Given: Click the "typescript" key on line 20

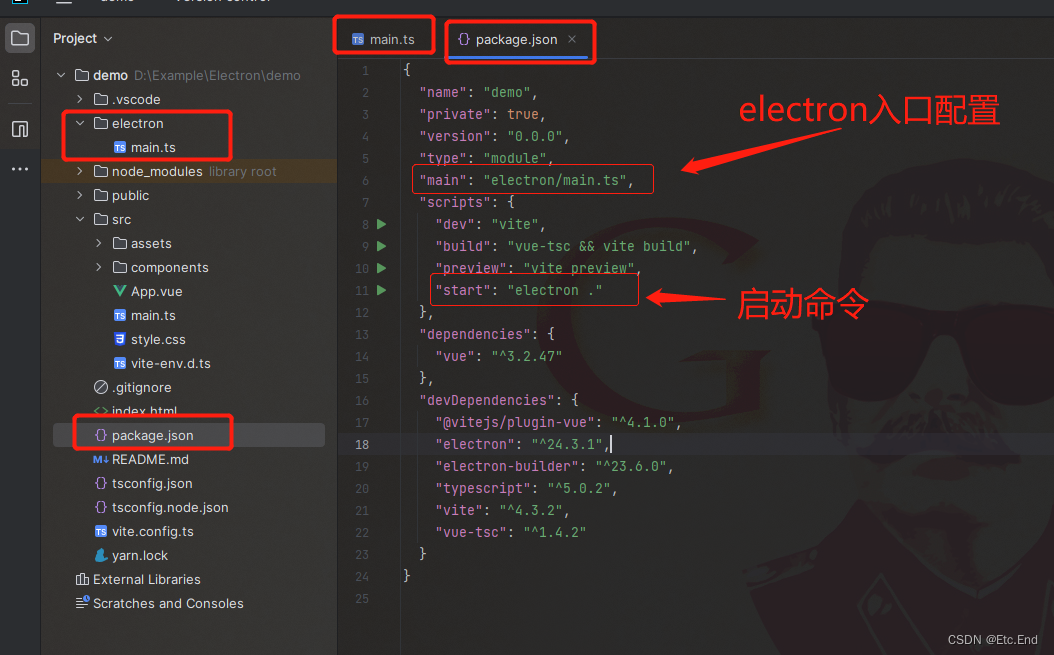Looking at the screenshot, I should coord(483,488).
